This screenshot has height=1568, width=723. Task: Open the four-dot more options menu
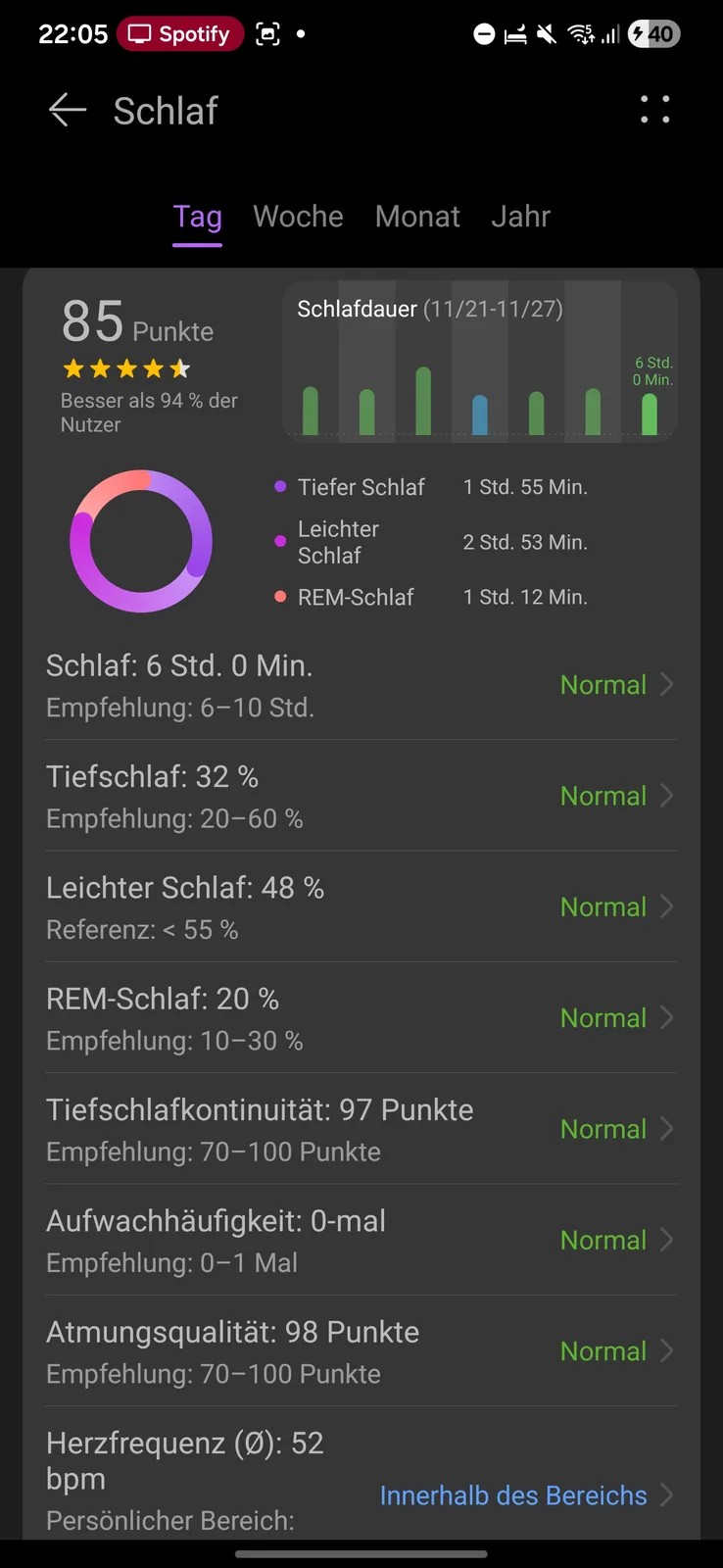coord(654,110)
